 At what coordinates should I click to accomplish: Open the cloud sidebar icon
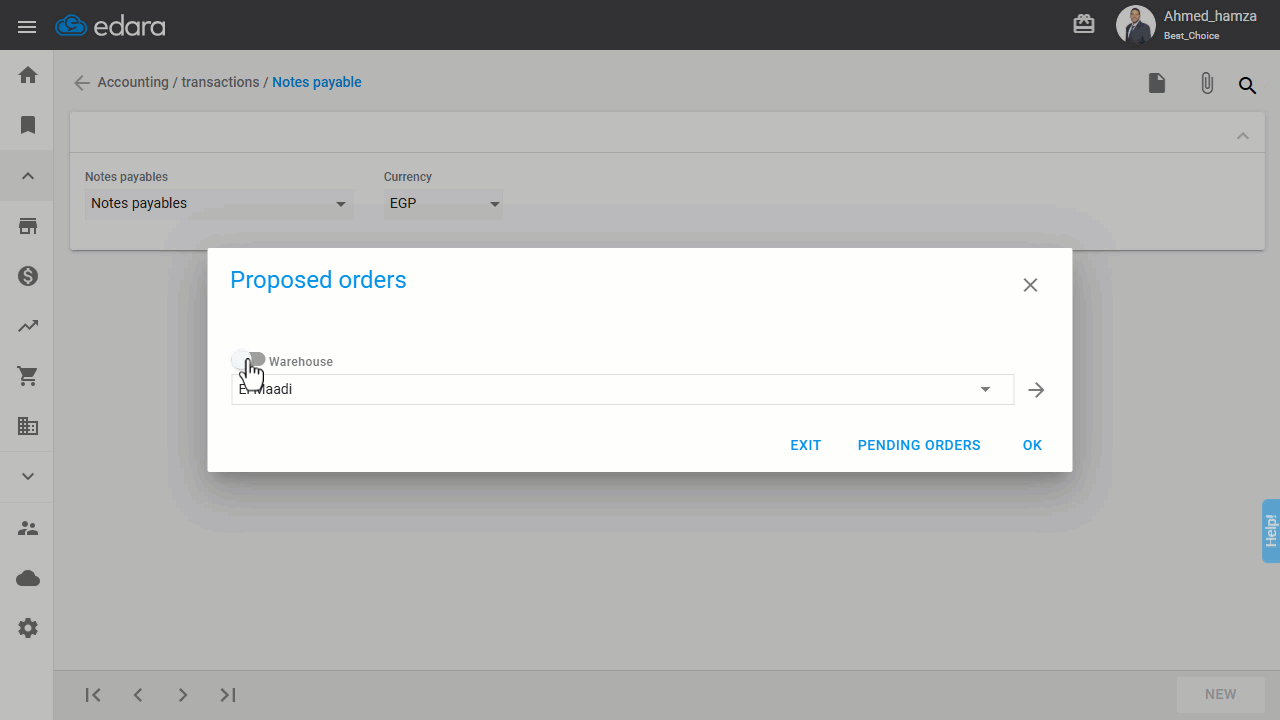tap(28, 578)
